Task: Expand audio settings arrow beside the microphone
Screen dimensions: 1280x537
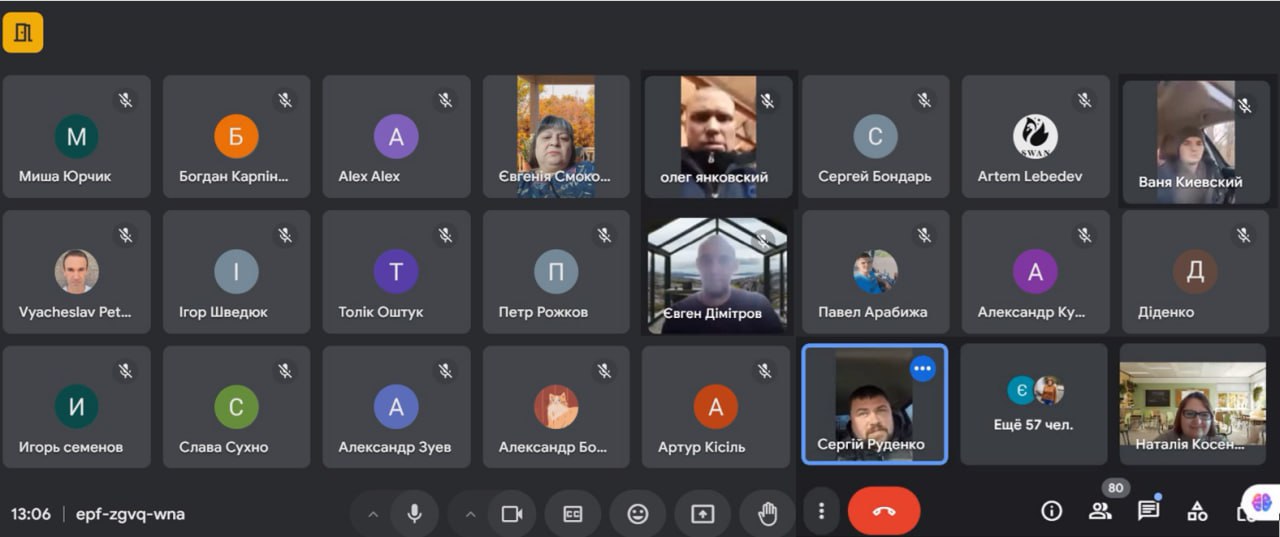Action: tap(373, 514)
